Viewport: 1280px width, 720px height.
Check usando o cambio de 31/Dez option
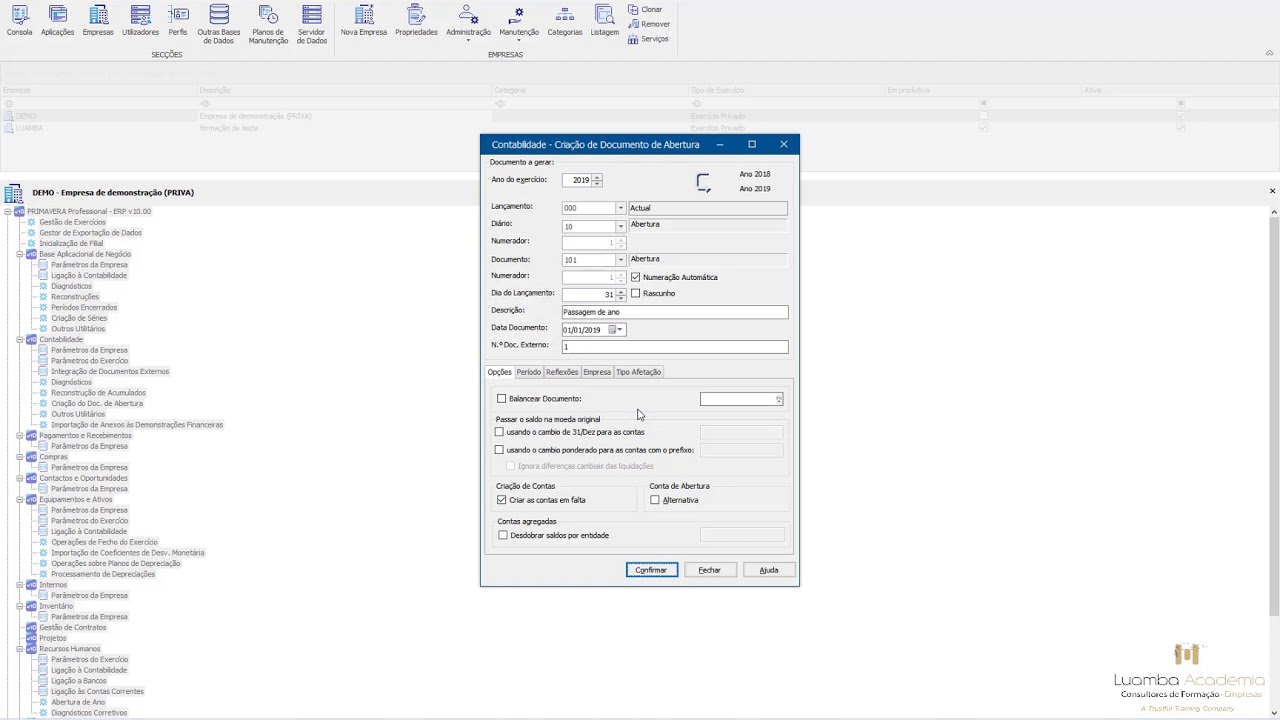pyautogui.click(x=500, y=432)
